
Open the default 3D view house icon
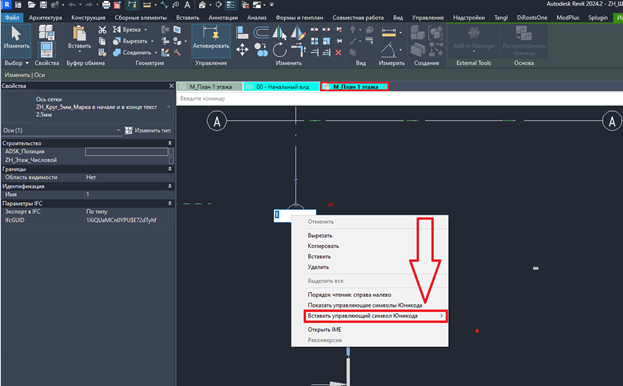coord(202,5)
